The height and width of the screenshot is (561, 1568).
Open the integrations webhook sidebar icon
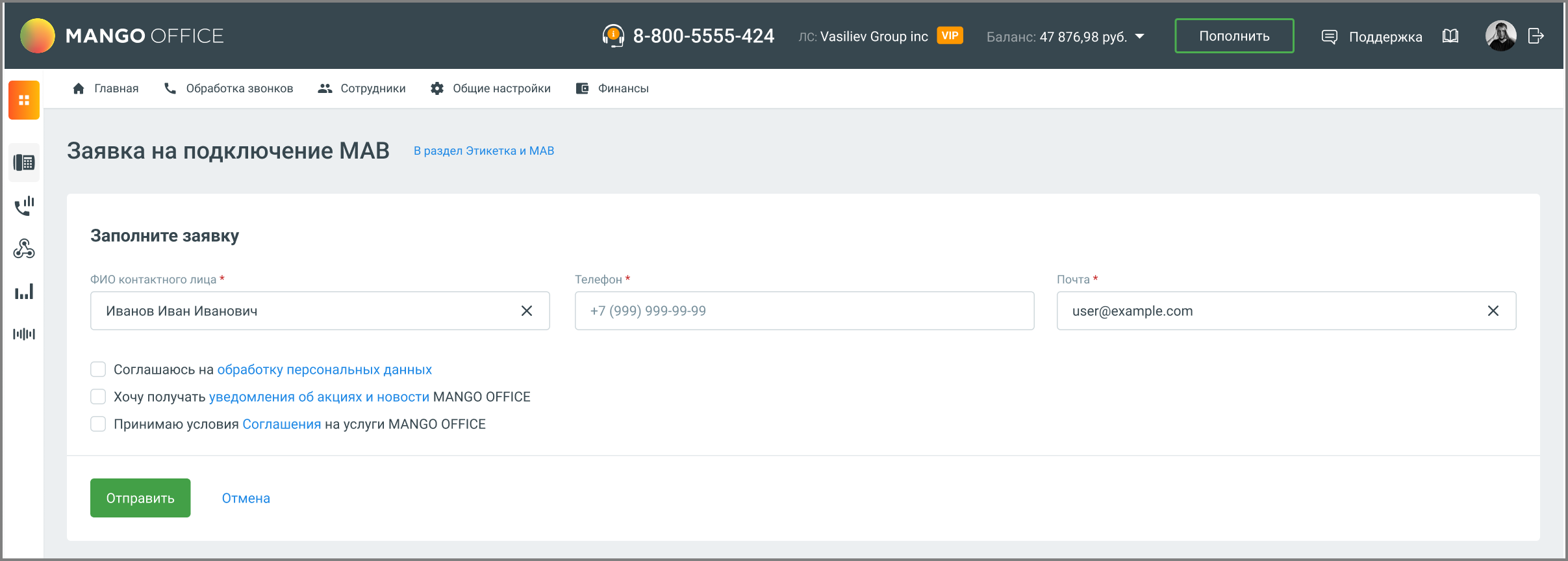point(24,249)
